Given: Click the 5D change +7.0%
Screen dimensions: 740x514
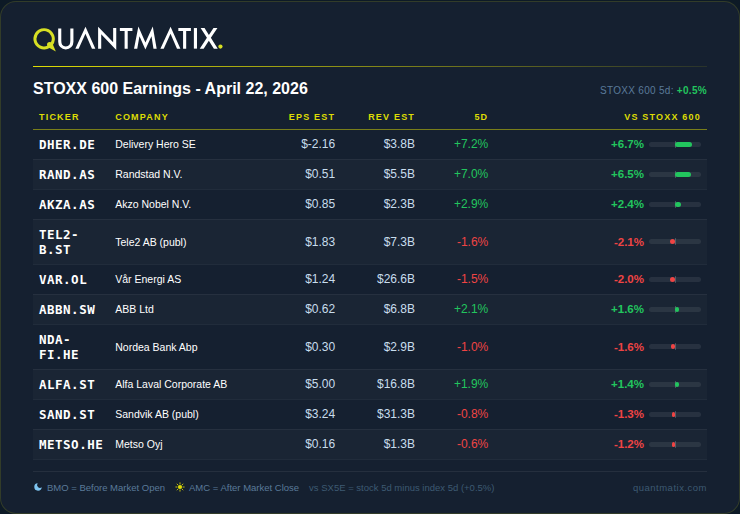Looking at the screenshot, I should pyautogui.click(x=471, y=174).
